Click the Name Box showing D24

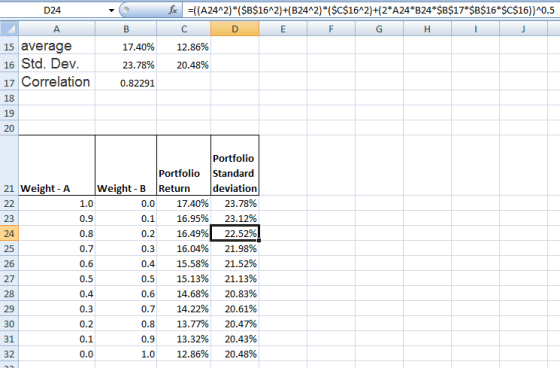[52, 10]
